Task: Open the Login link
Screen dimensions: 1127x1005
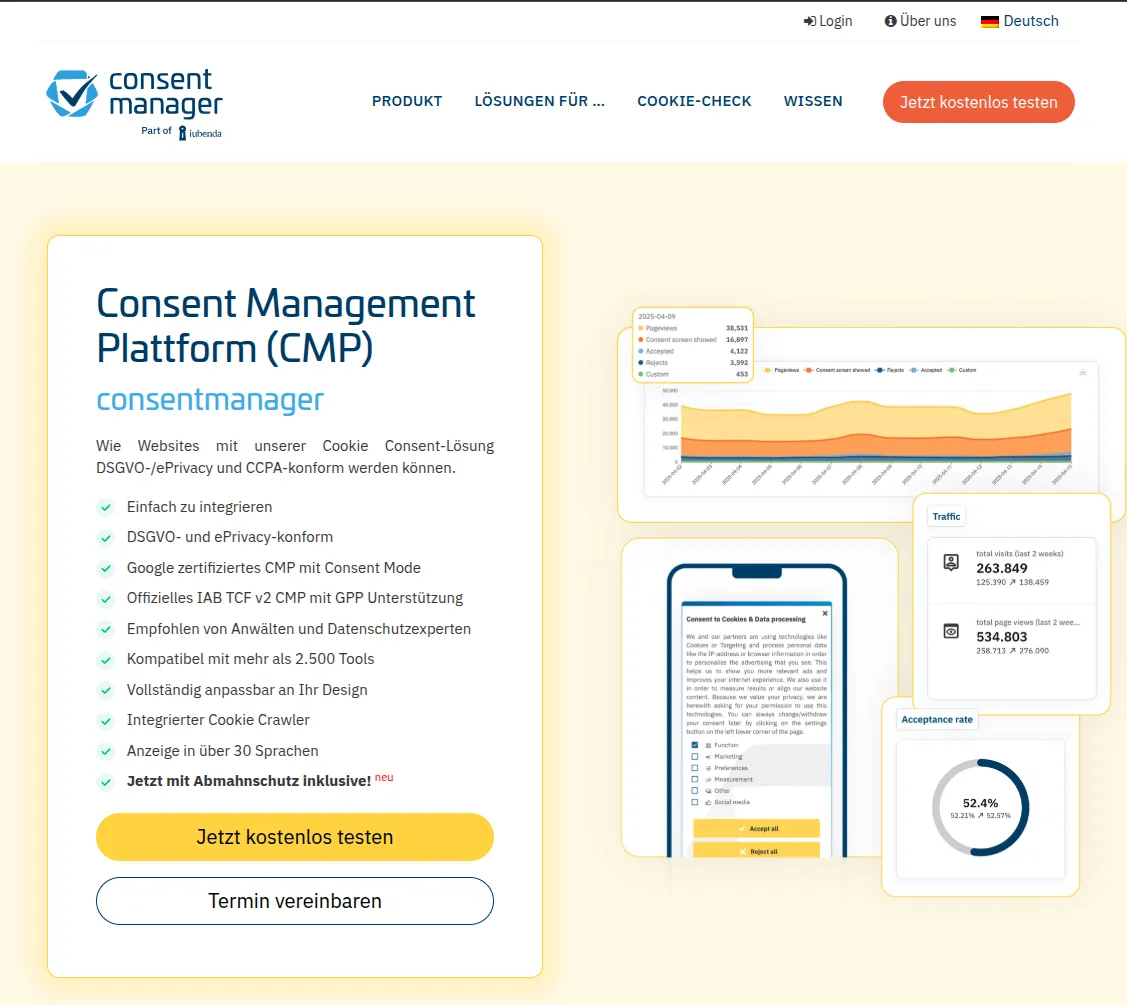Action: 828,22
